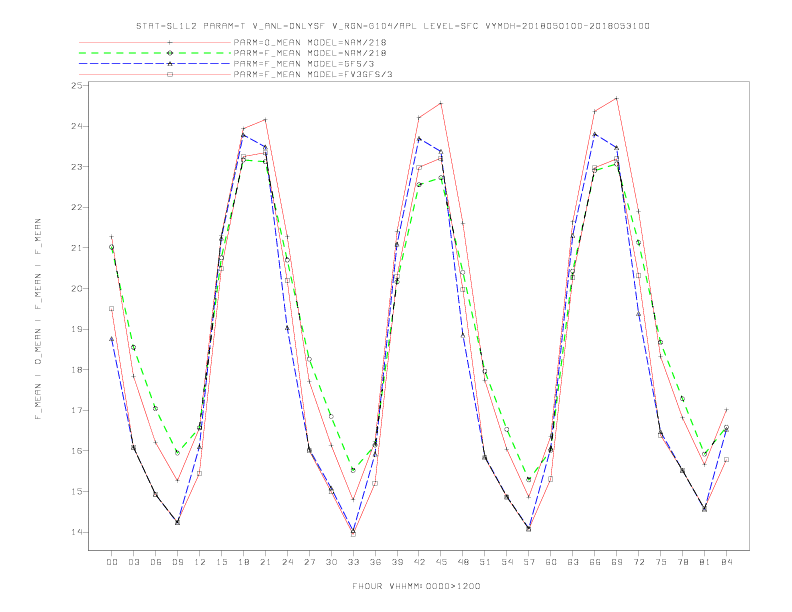Click the x-axis label FHOUR VHHMM:0000>1200
The image size is (792, 612).
(416, 586)
